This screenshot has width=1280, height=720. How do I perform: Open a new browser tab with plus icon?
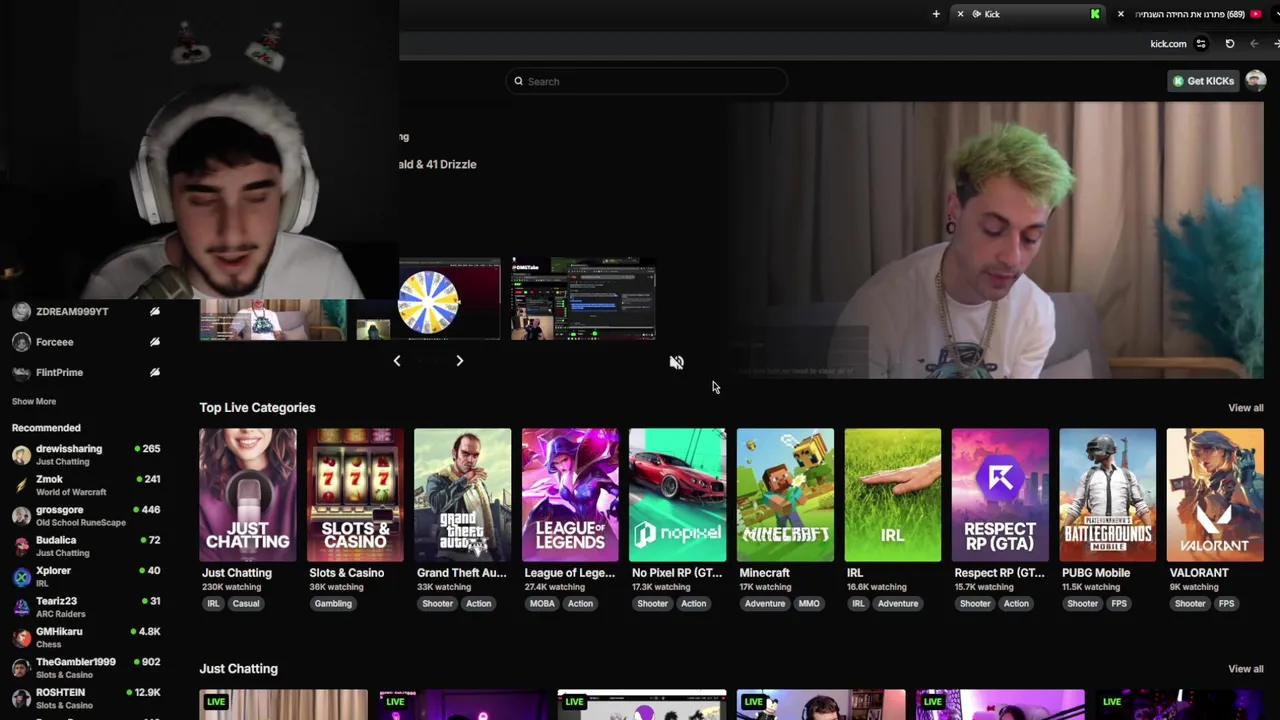(936, 14)
